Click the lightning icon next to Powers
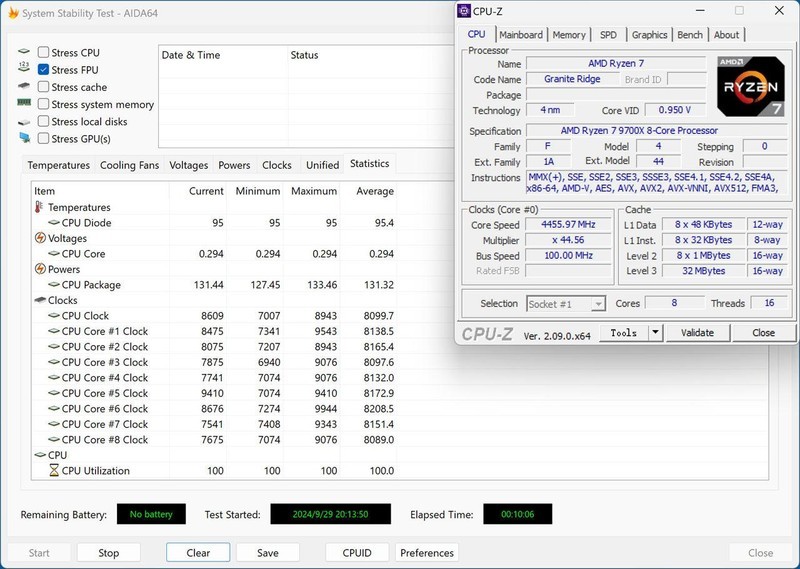Viewport: 800px width, 569px height. point(40,268)
